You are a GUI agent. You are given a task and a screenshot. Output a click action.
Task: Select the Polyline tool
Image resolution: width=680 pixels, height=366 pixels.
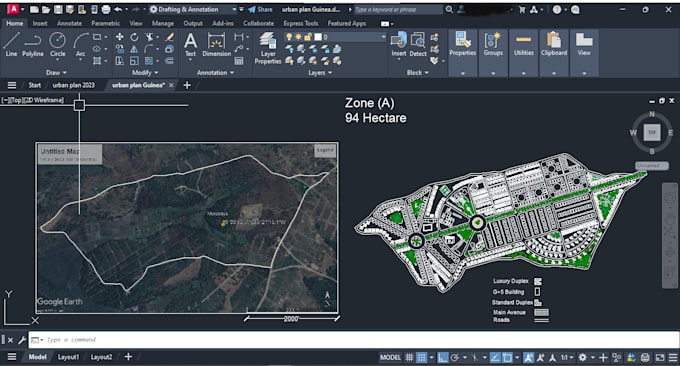(33, 44)
